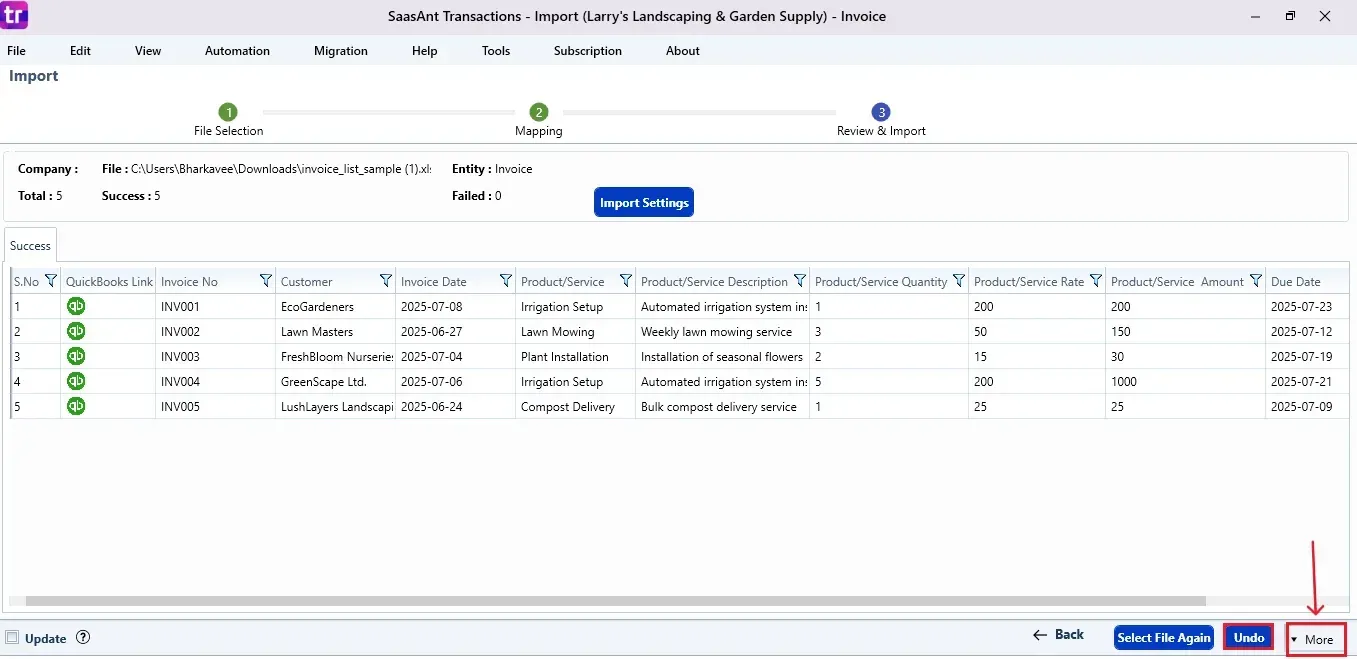The height and width of the screenshot is (659, 1357).
Task: Open the Migration menu
Action: (341, 51)
